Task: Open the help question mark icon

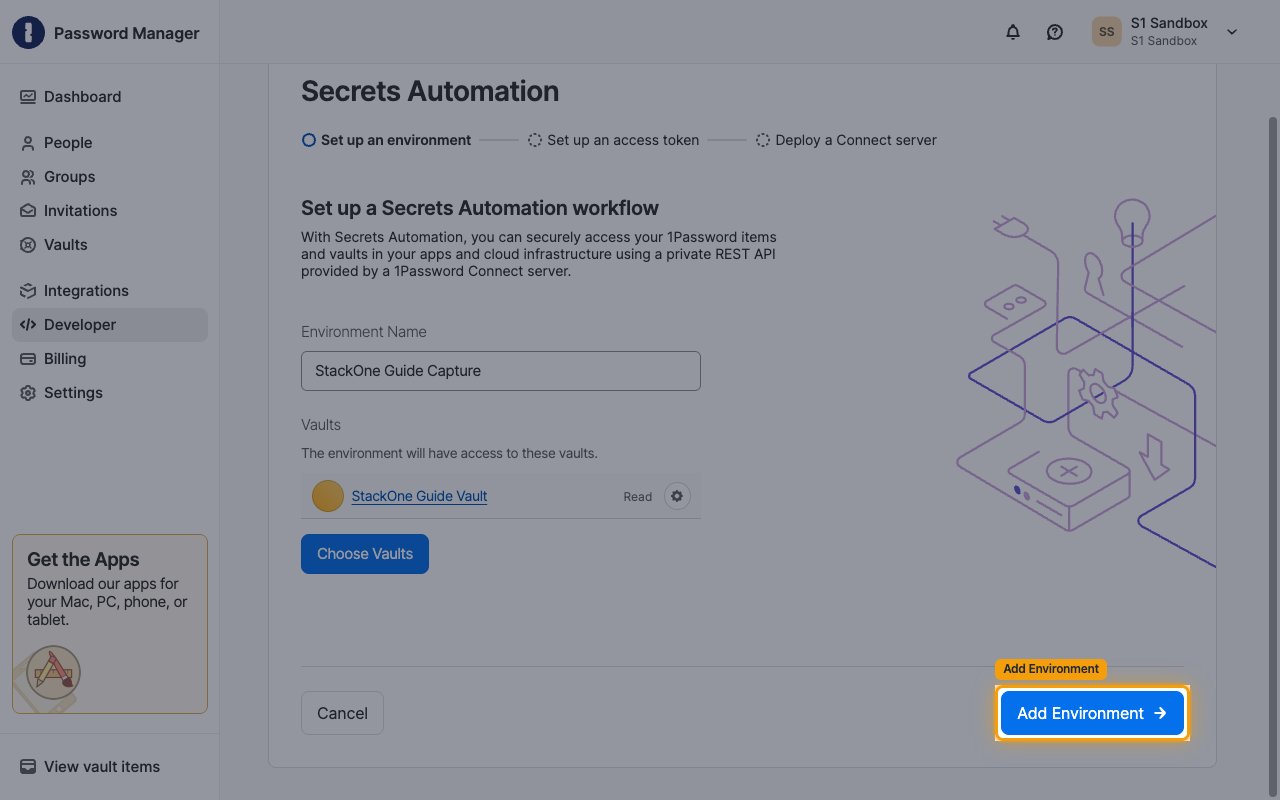Action: pyautogui.click(x=1055, y=32)
